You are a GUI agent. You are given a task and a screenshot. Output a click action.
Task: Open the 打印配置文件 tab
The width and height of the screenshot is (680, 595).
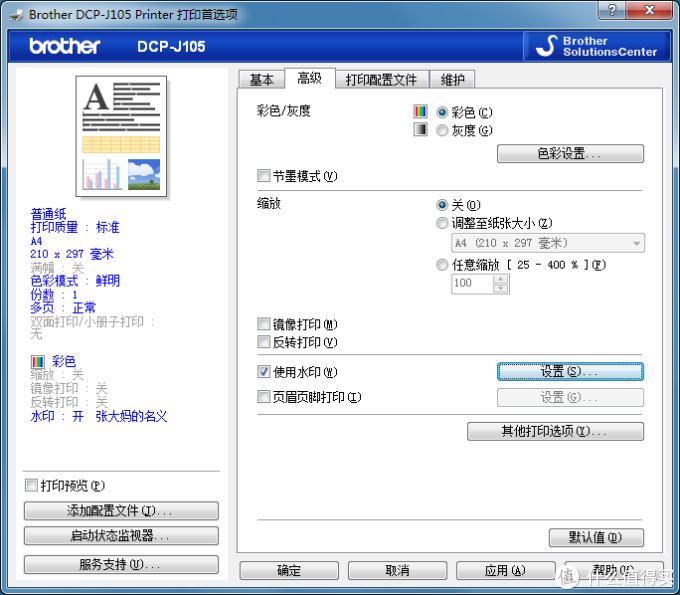pos(381,80)
